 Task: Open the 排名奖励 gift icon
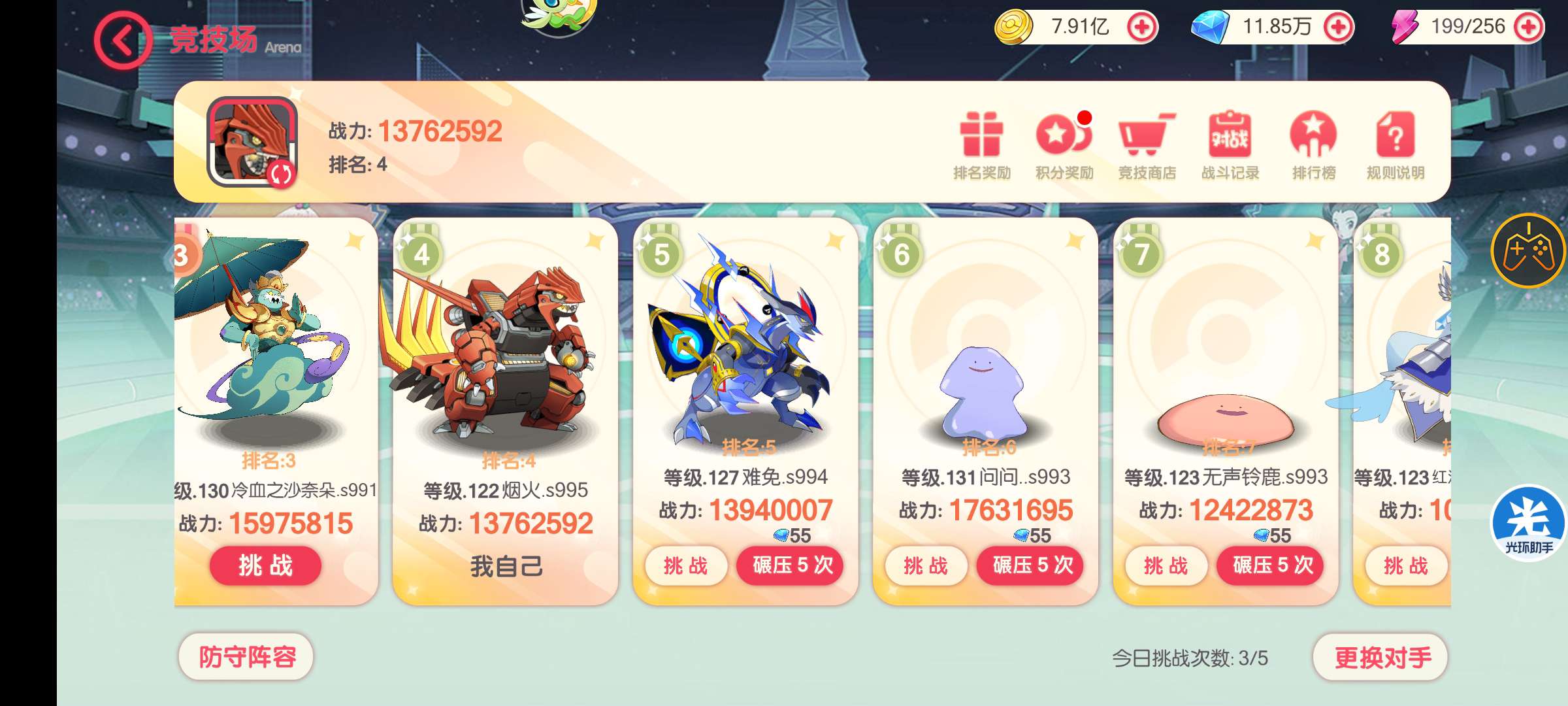pyautogui.click(x=981, y=145)
